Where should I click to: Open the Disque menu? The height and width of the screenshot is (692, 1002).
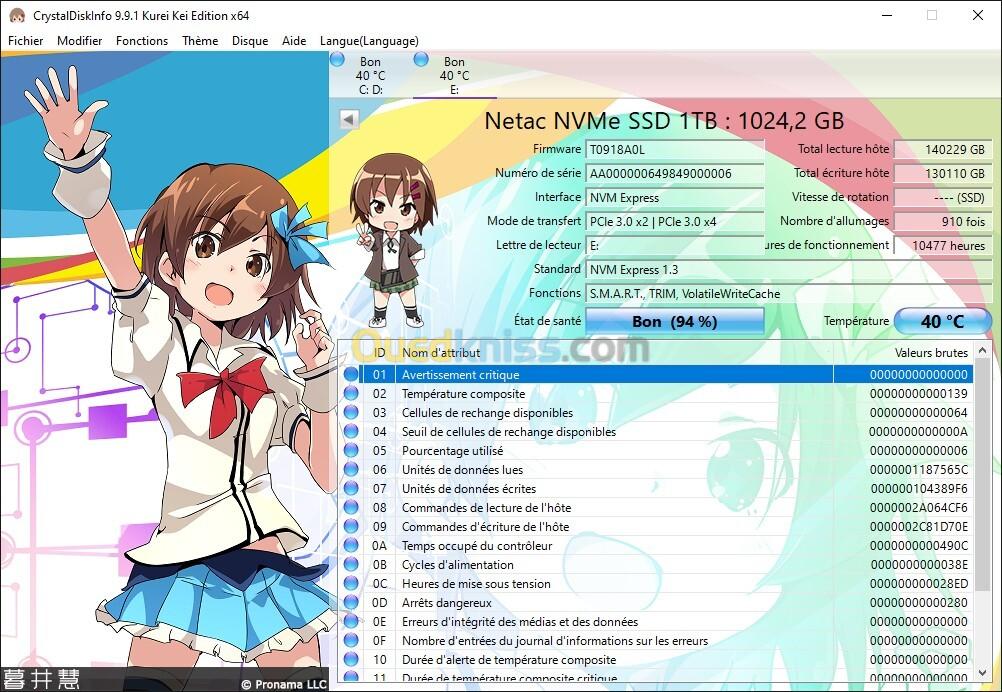[250, 41]
